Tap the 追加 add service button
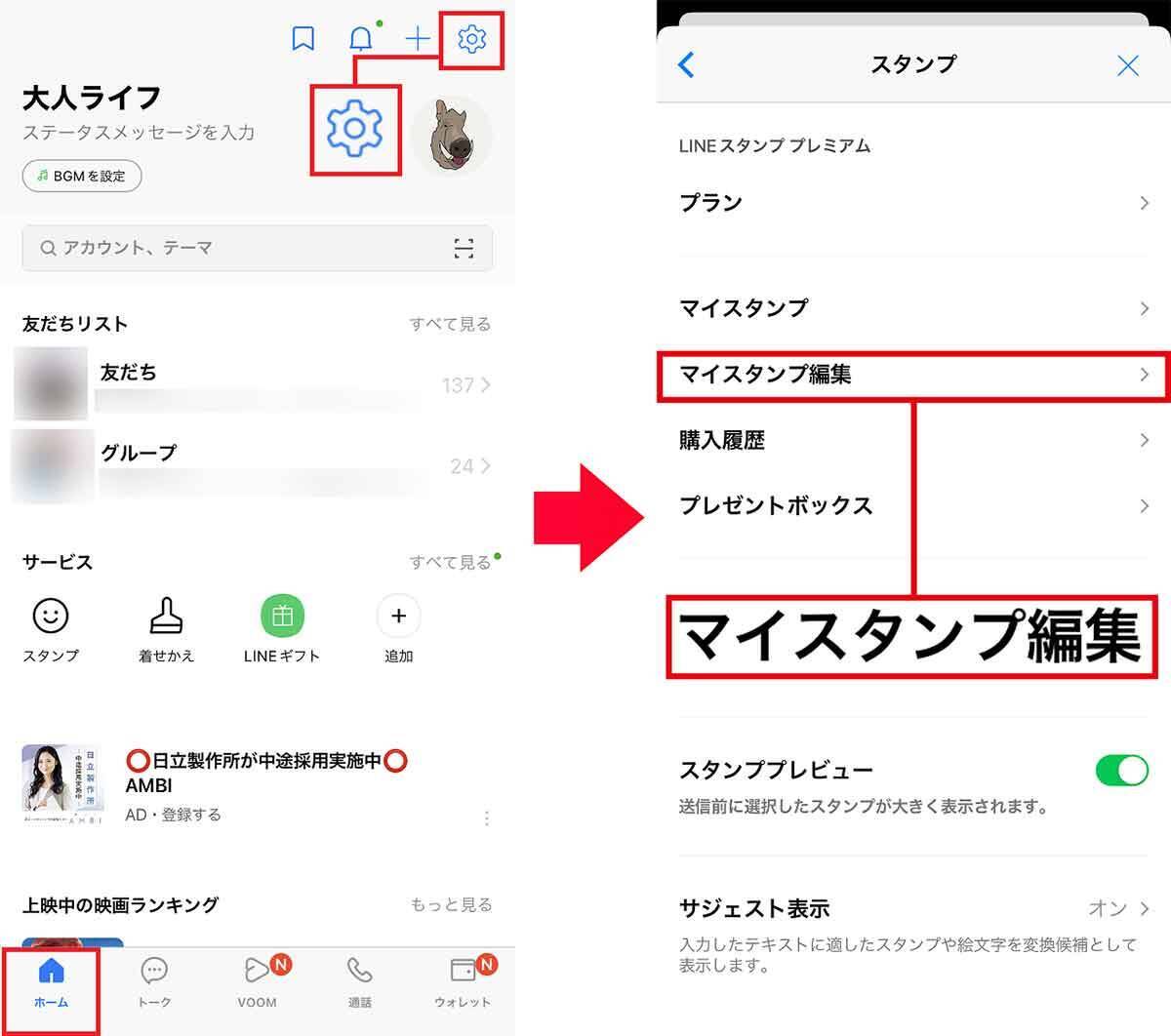This screenshot has width=1171, height=1036. pyautogui.click(x=398, y=617)
